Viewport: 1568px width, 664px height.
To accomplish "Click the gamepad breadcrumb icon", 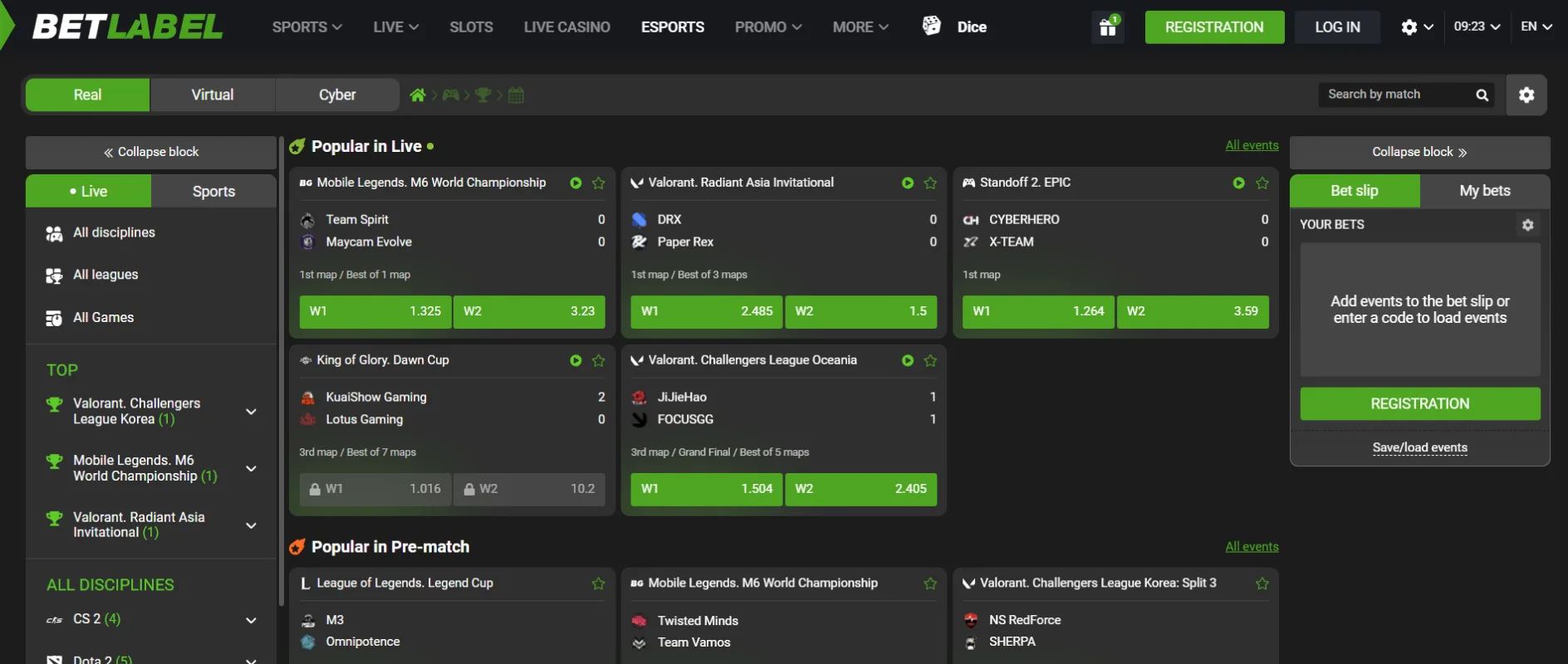I will pos(450,95).
